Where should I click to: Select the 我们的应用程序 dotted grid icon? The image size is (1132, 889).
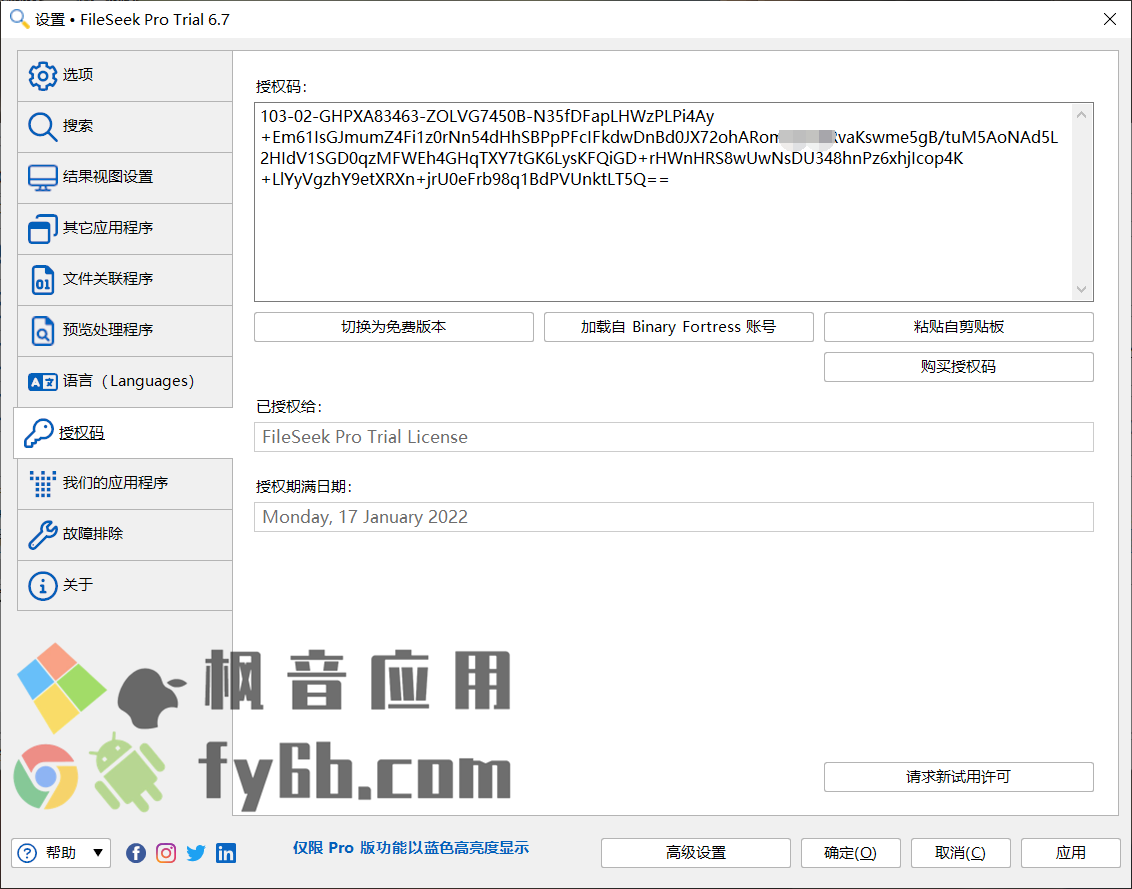(x=43, y=484)
